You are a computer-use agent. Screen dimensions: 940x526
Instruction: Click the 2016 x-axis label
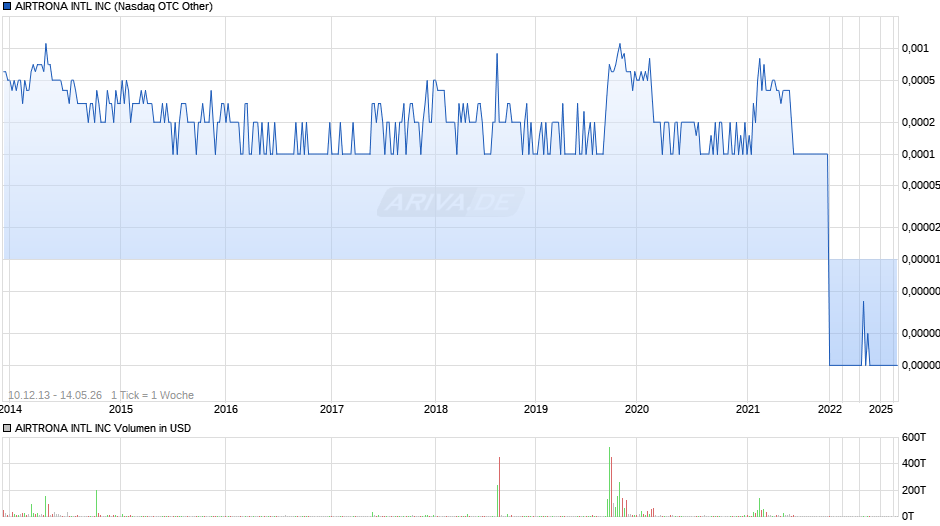226,409
